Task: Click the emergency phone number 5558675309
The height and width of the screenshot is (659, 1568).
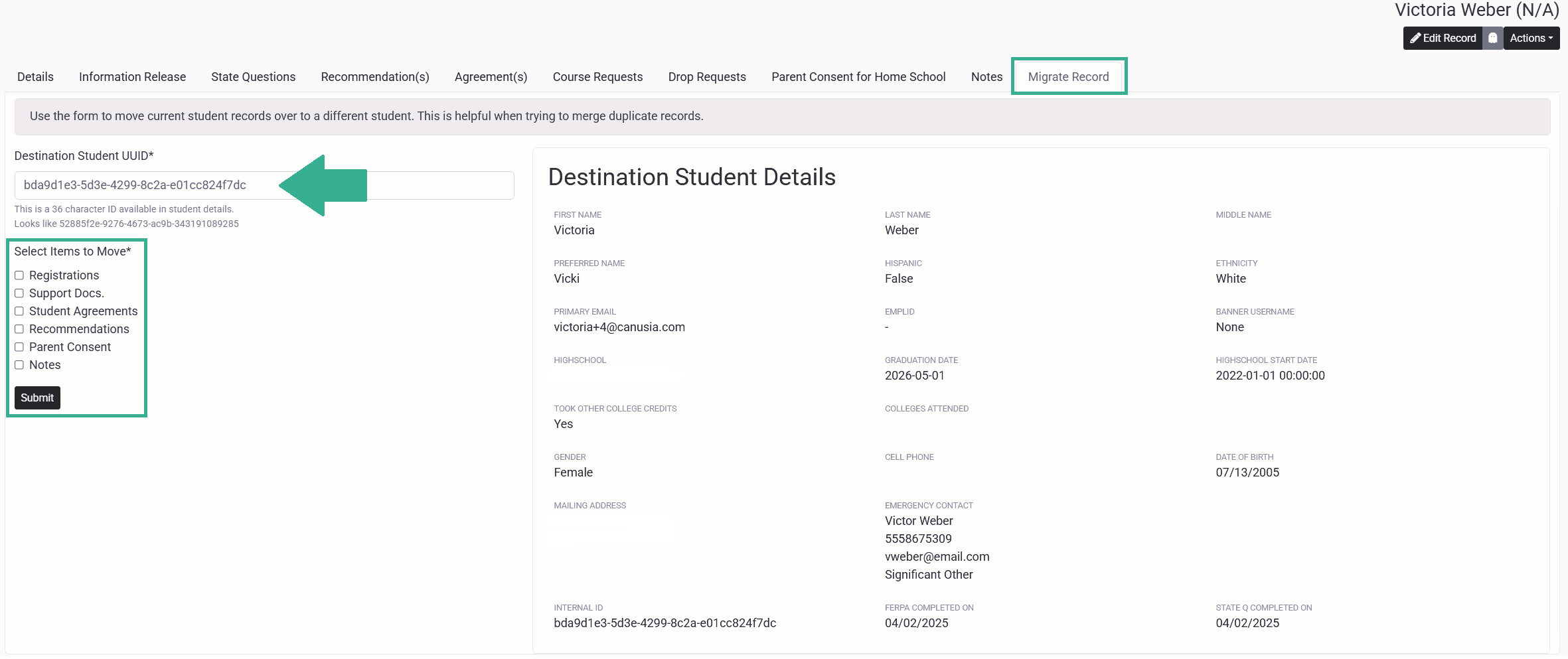Action: (x=918, y=539)
